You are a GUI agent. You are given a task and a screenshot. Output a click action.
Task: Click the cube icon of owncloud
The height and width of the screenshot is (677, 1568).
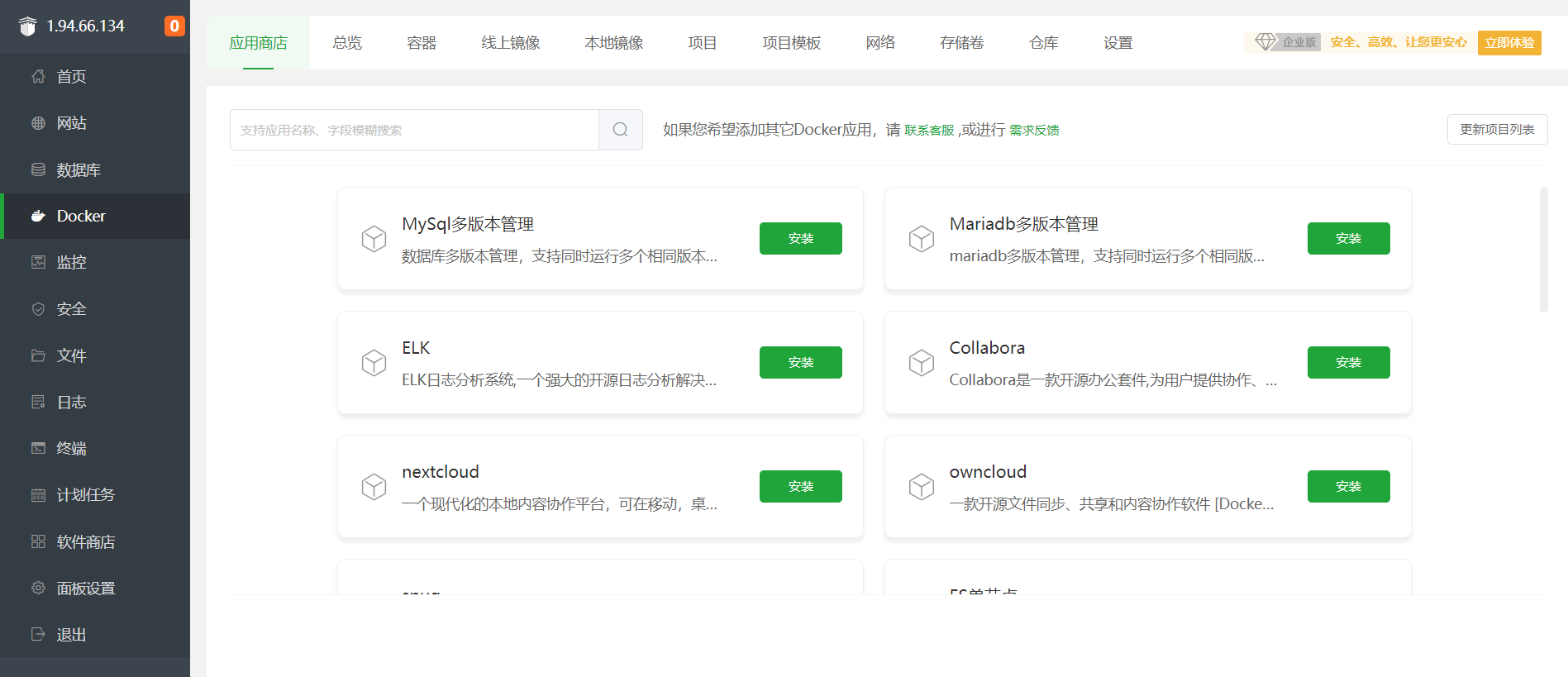922,487
